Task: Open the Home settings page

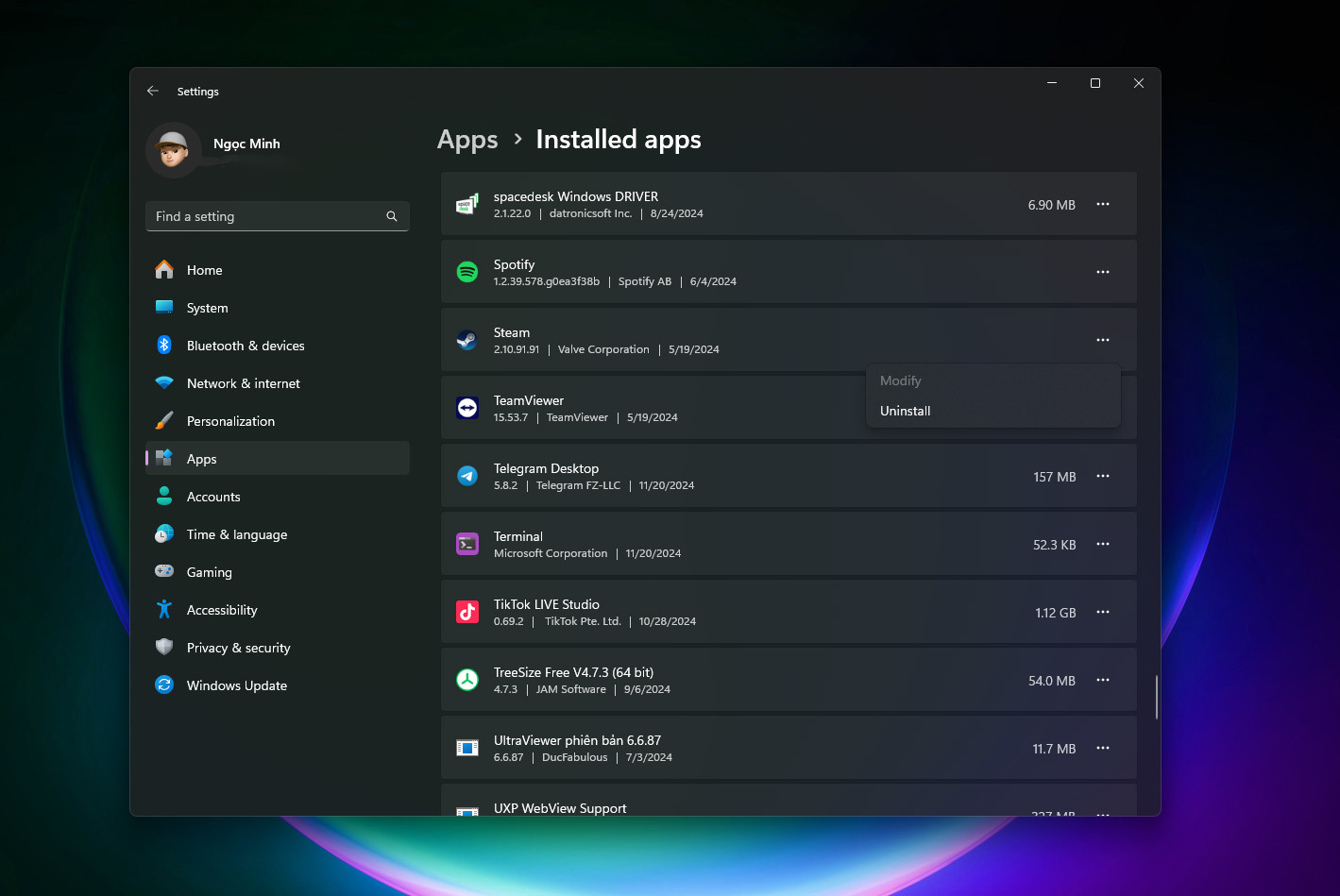Action: (278, 270)
